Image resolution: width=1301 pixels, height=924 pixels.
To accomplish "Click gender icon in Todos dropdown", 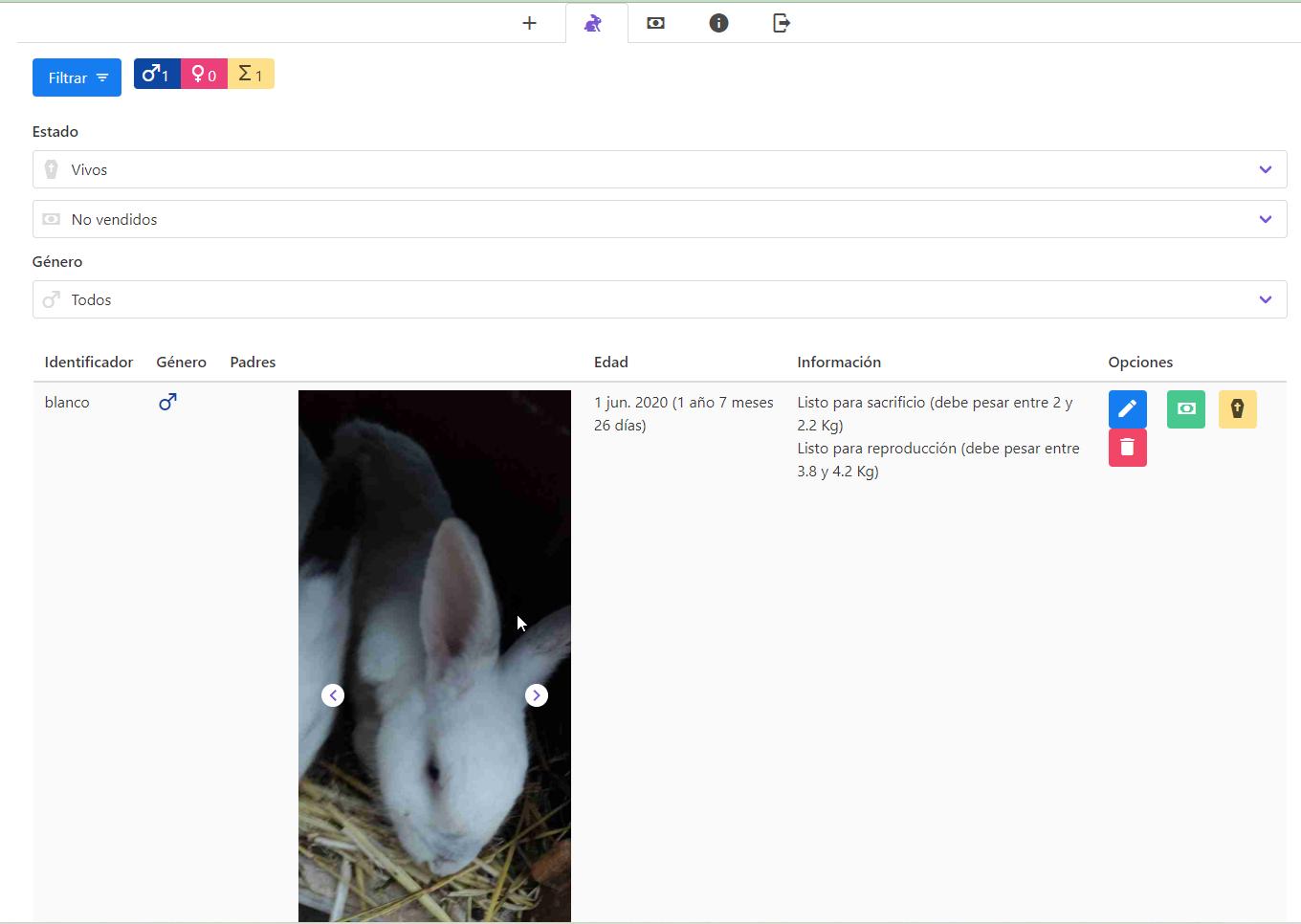I will [52, 299].
